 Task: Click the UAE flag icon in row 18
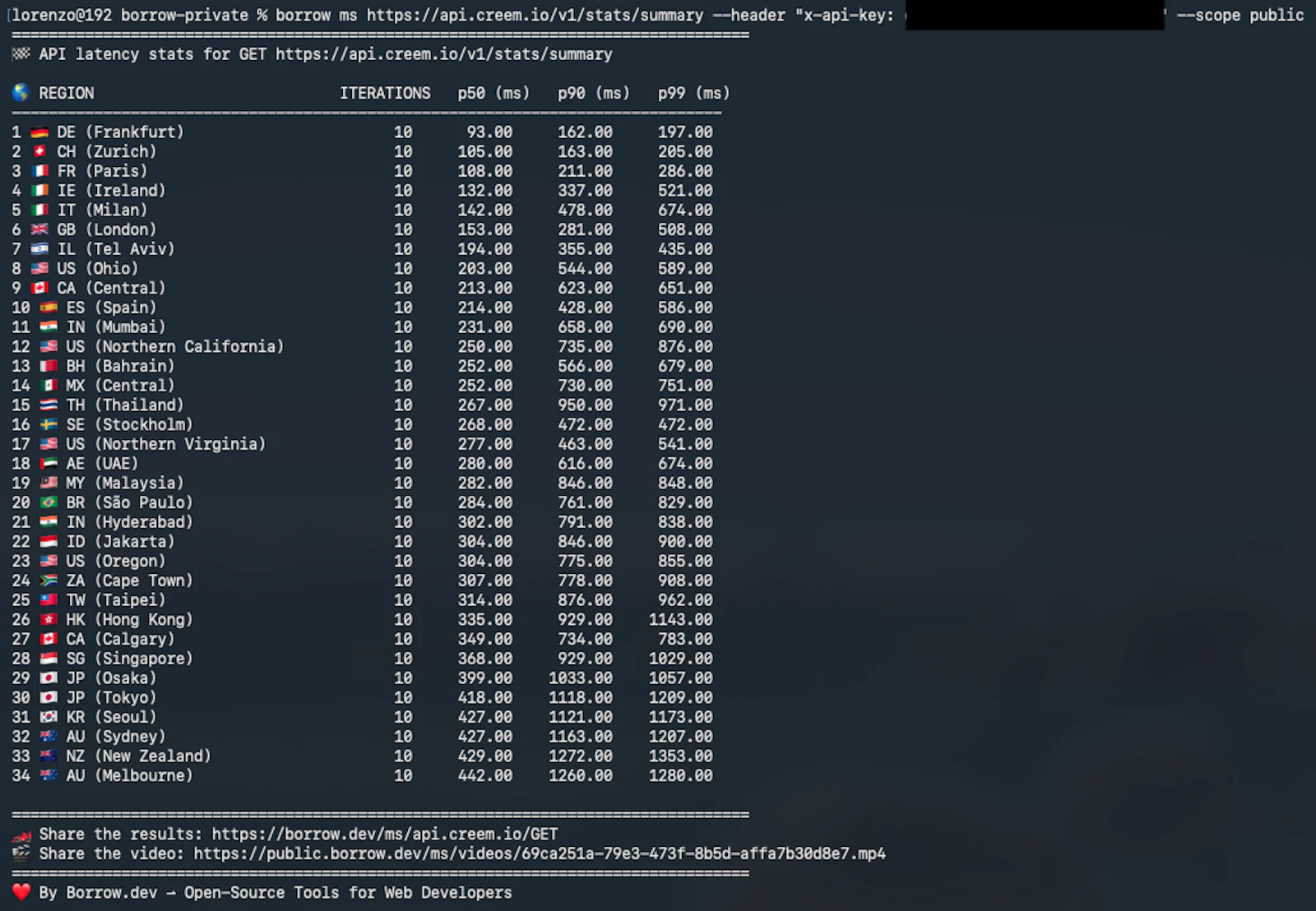point(49,464)
